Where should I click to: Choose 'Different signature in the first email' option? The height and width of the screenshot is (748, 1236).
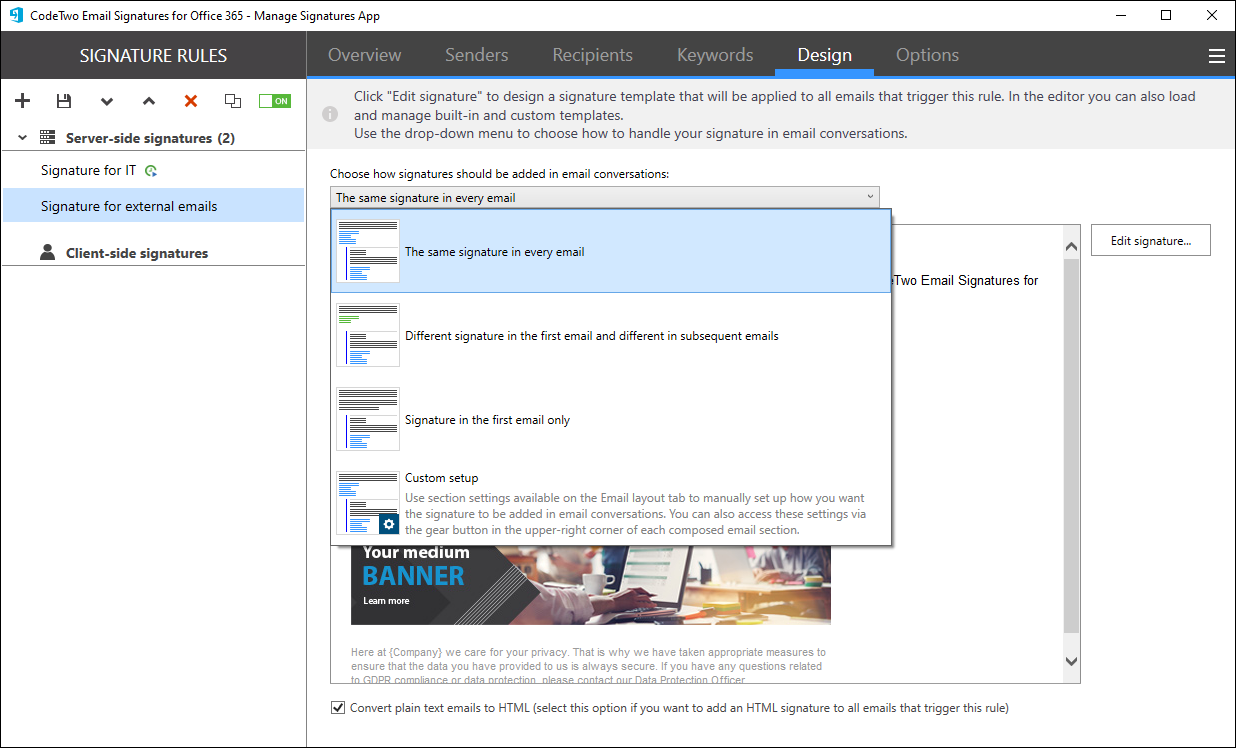point(611,336)
